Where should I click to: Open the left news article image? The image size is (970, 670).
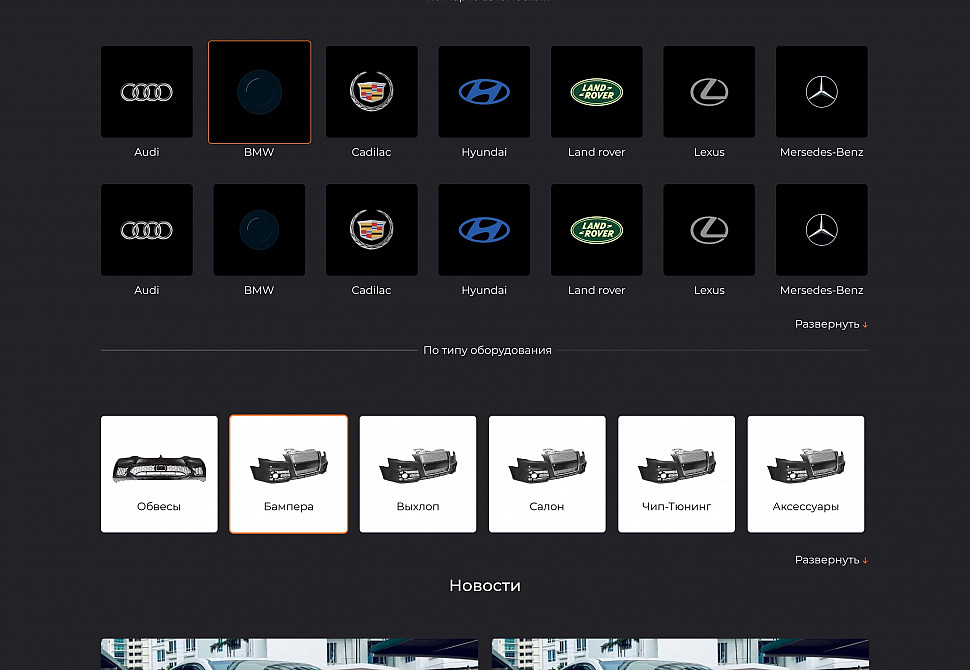pyautogui.click(x=289, y=654)
